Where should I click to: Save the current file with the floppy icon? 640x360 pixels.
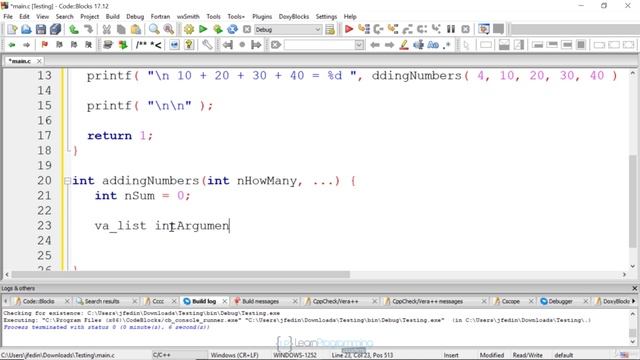click(x=41, y=29)
